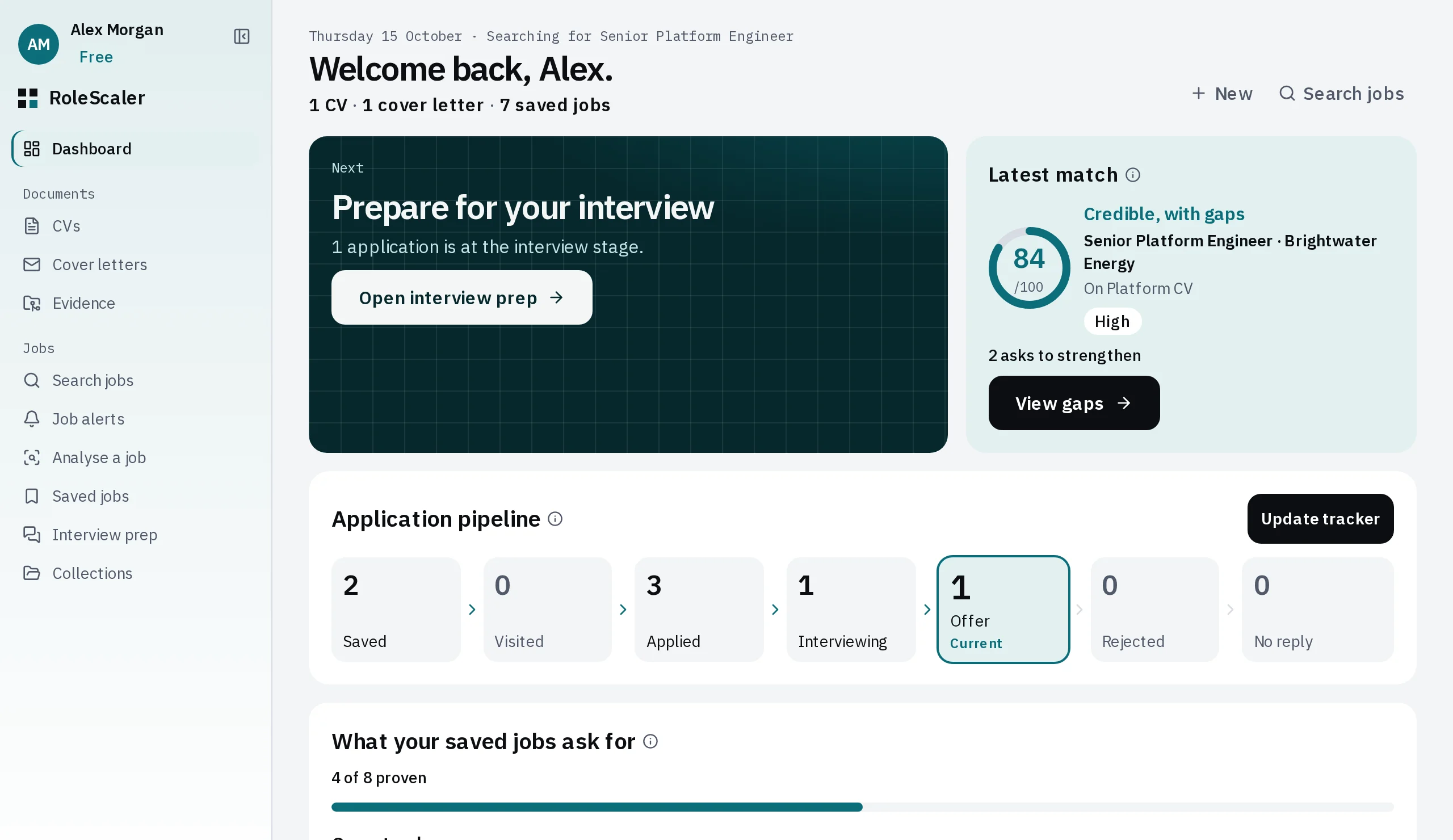Open the Dashboard nav item
This screenshot has width=1453, height=840.
point(136,149)
